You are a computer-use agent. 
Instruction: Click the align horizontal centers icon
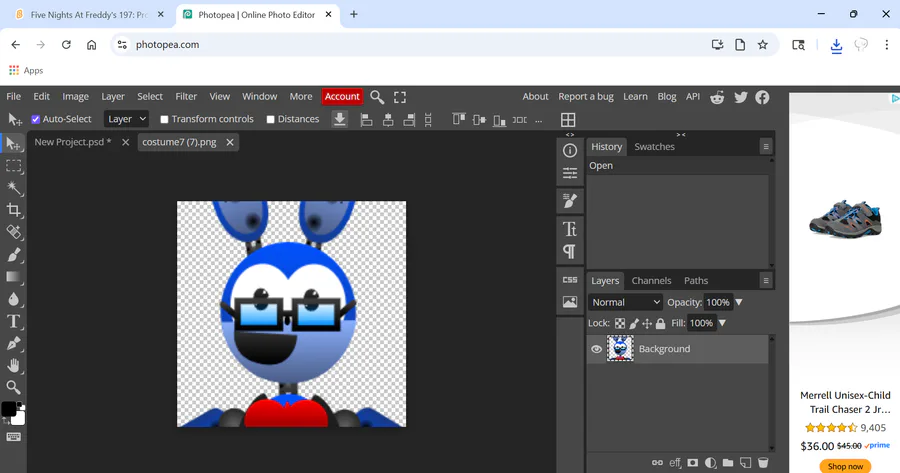388,120
